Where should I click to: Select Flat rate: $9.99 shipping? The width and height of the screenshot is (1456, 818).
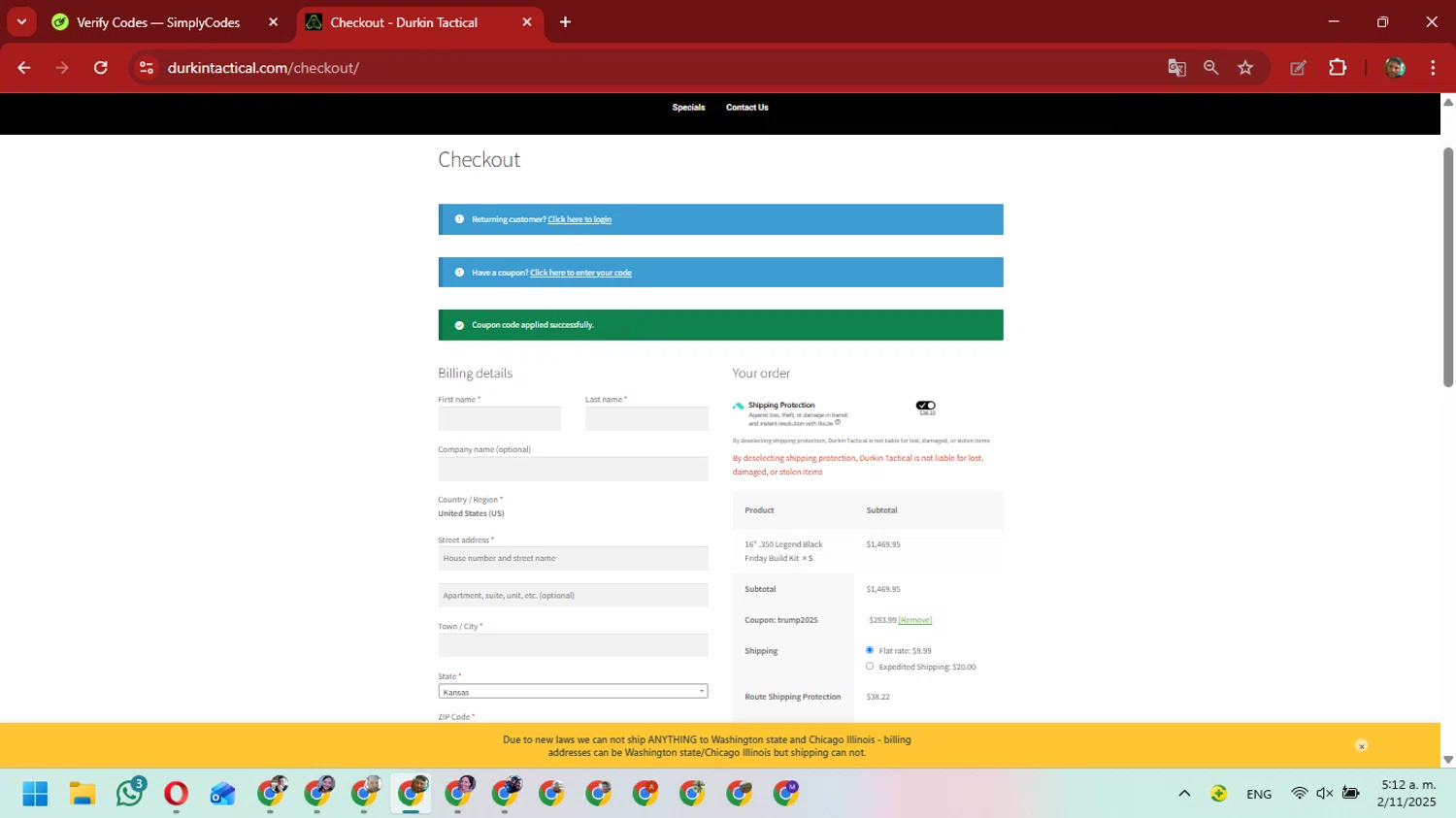point(870,650)
